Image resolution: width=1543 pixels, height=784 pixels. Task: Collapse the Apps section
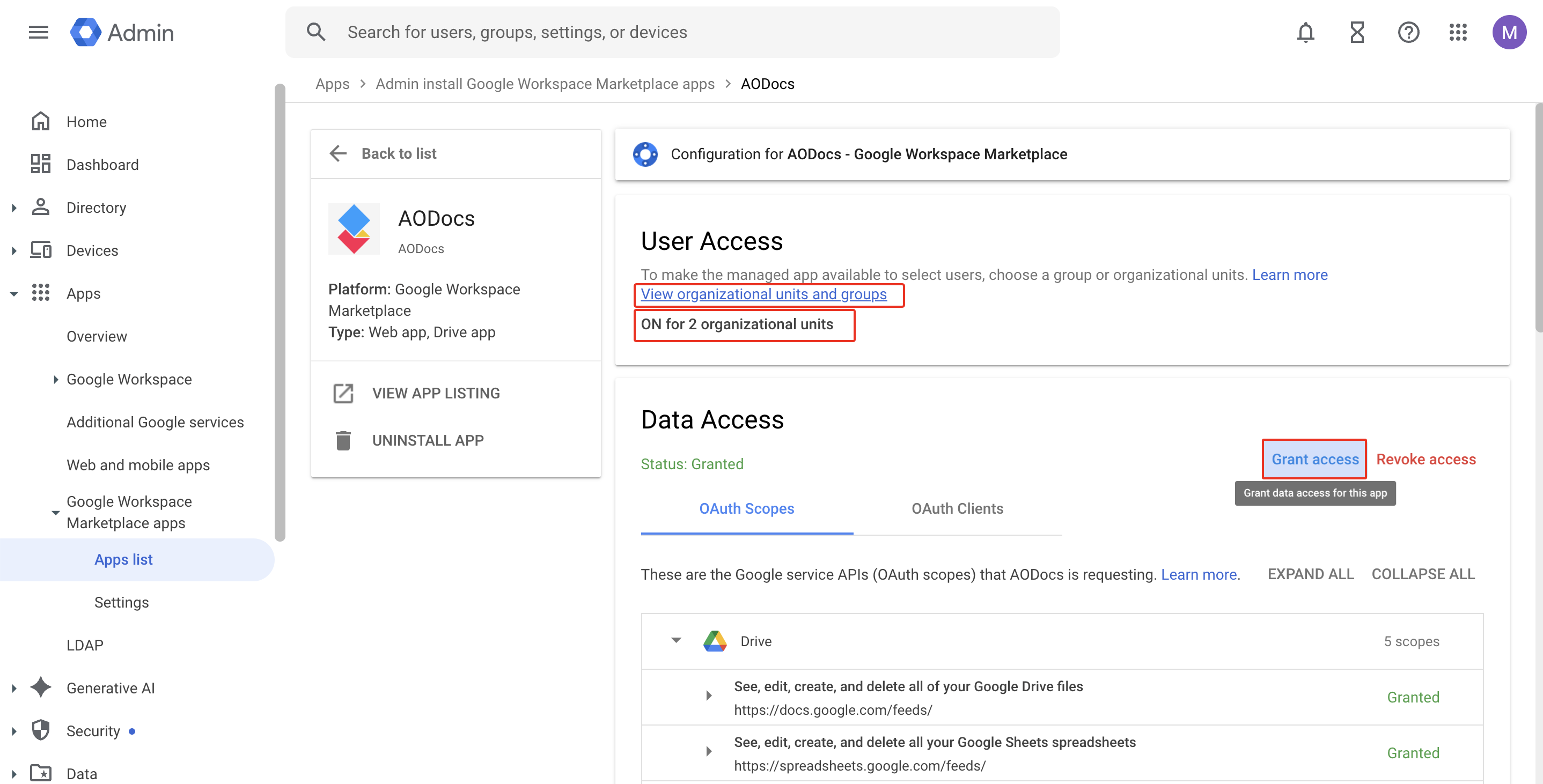click(x=14, y=293)
